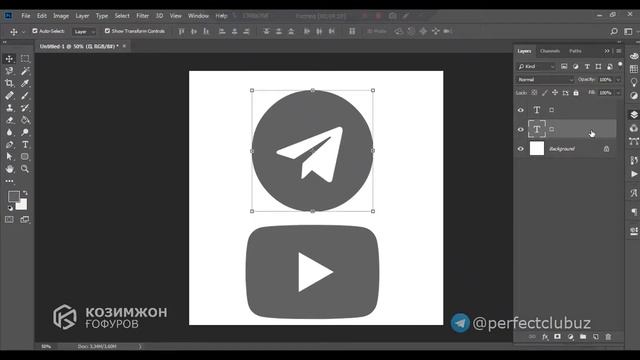Select the Blur tool
The image size is (640, 360).
tap(9, 132)
